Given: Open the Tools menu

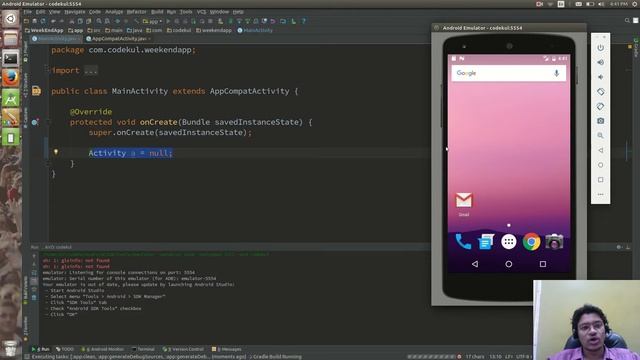Looking at the screenshot, I should click(x=186, y=12).
